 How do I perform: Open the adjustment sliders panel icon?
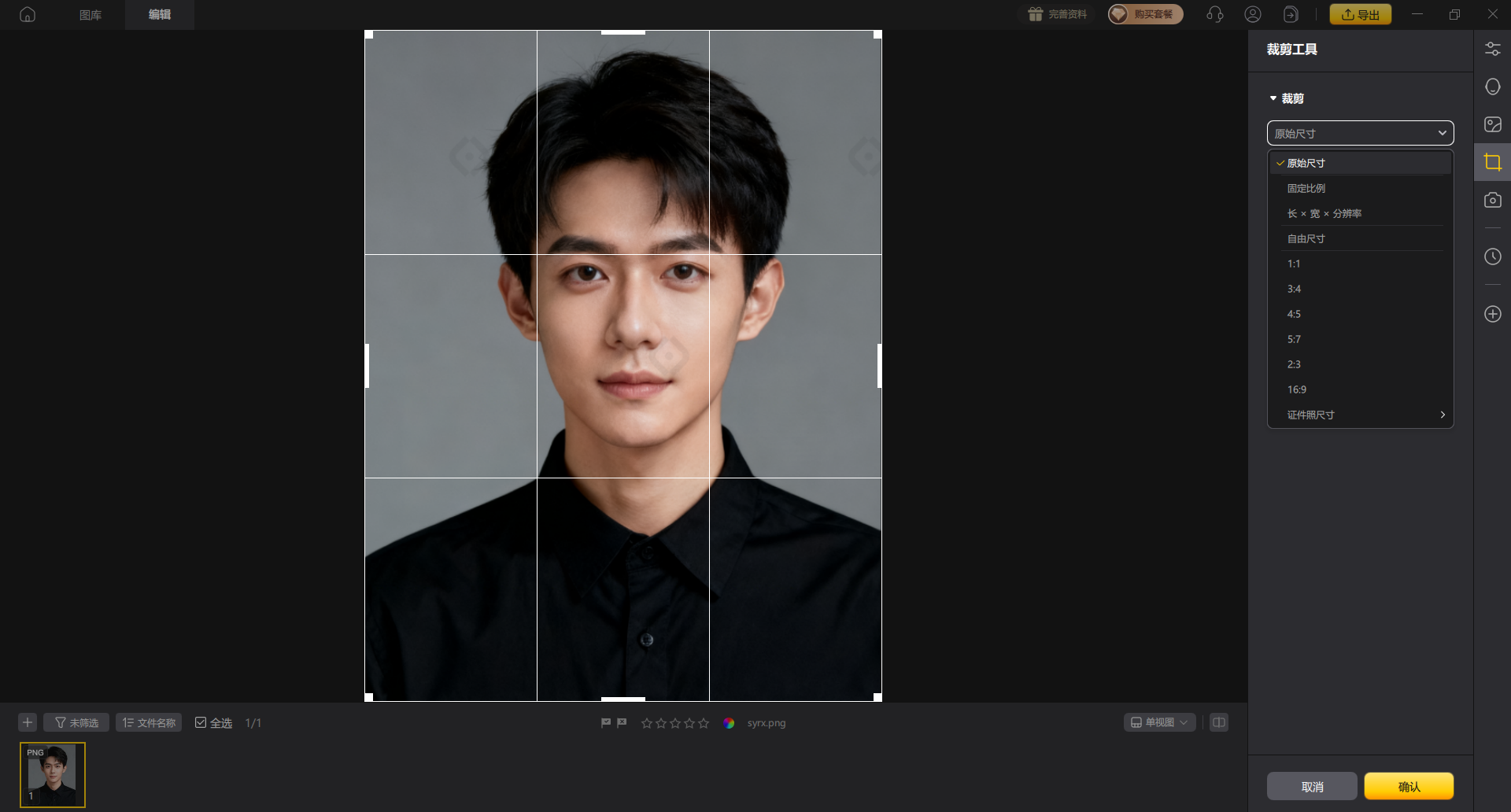1492,49
